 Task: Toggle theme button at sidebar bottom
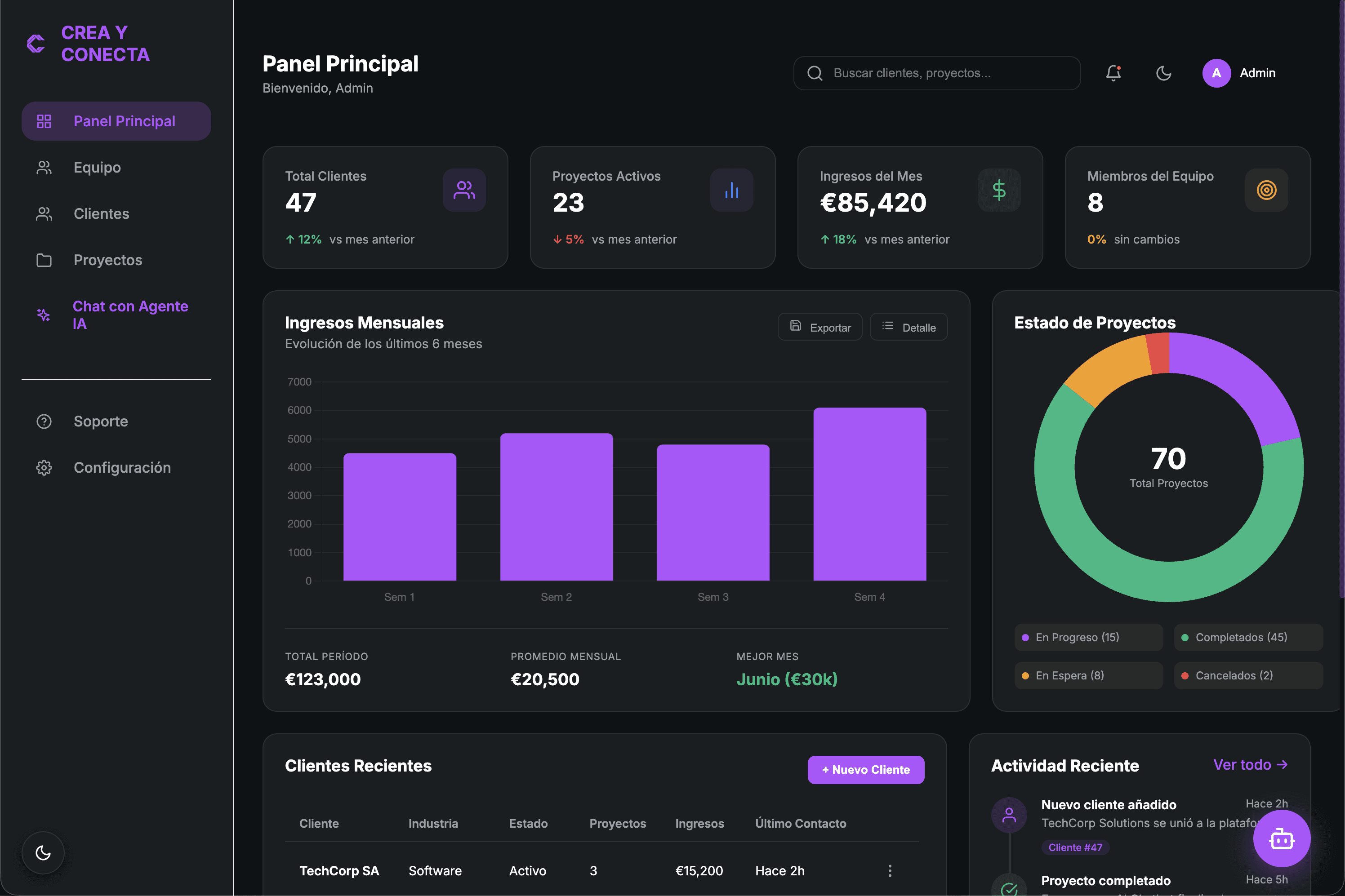(x=43, y=852)
